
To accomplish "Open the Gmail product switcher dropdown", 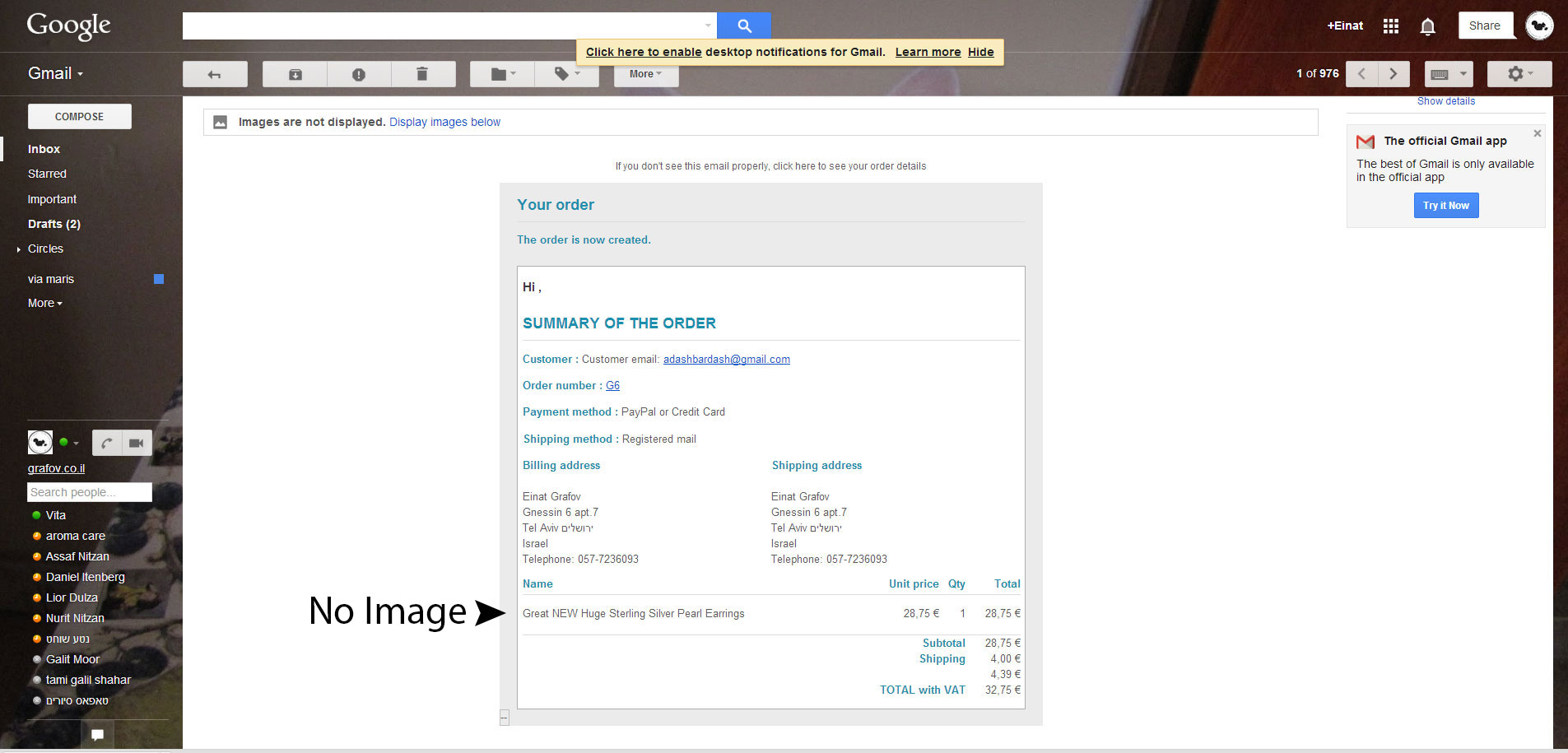I will tap(55, 73).
